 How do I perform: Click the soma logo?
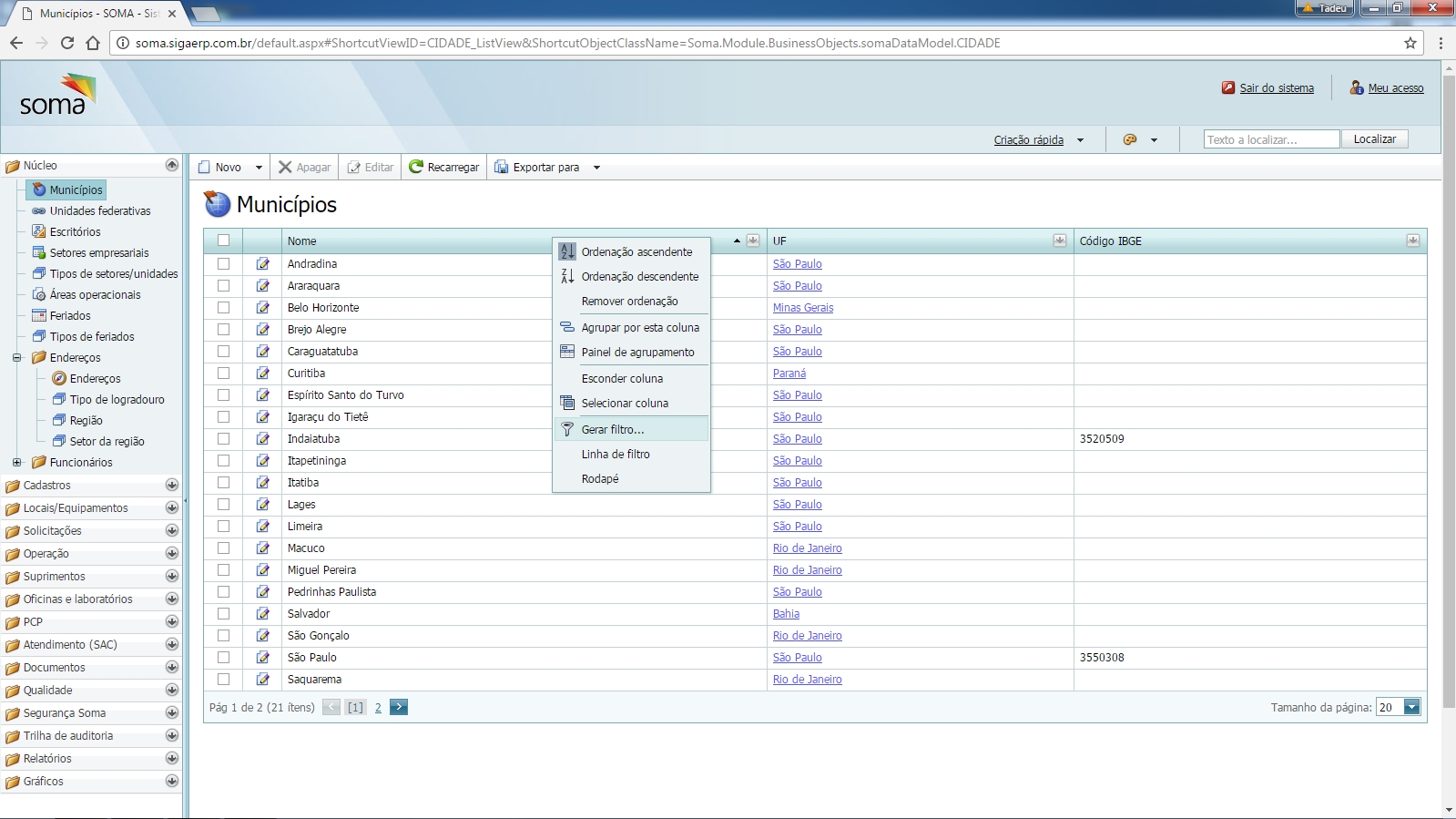58,95
